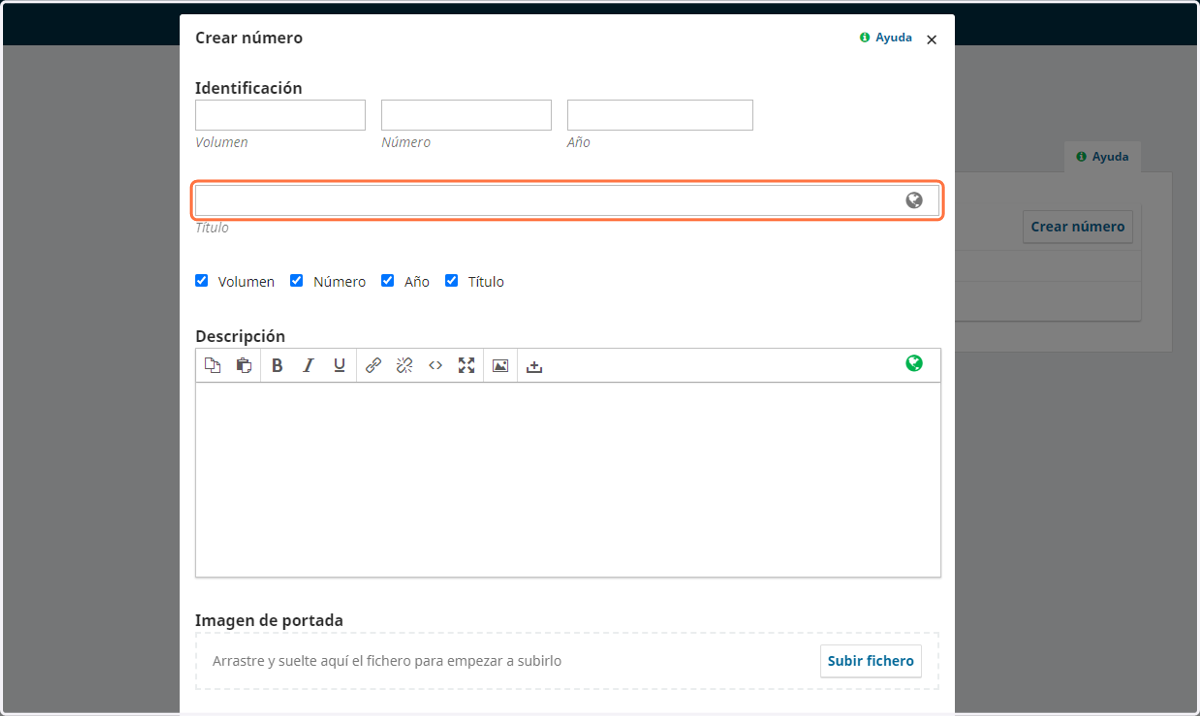This screenshot has height=716, width=1200.
Task: Uncheck the Volumen checkbox
Action: click(x=201, y=281)
